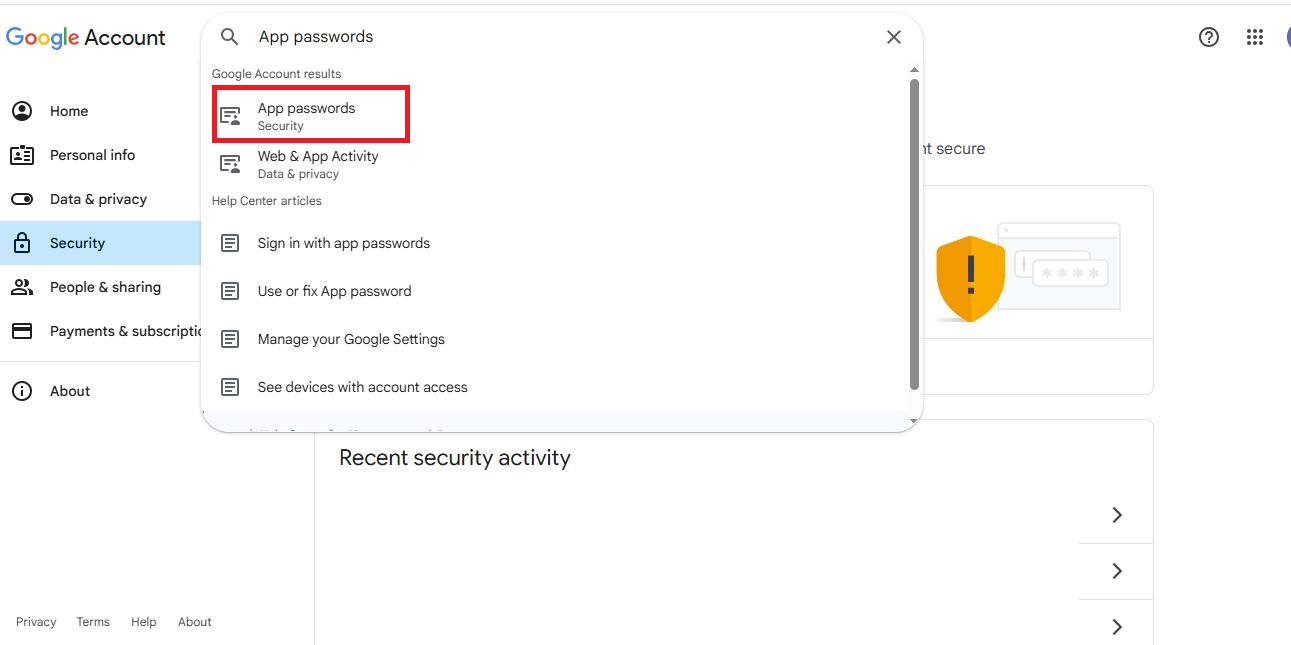Click the Payments & subscriptions card icon

click(x=22, y=331)
